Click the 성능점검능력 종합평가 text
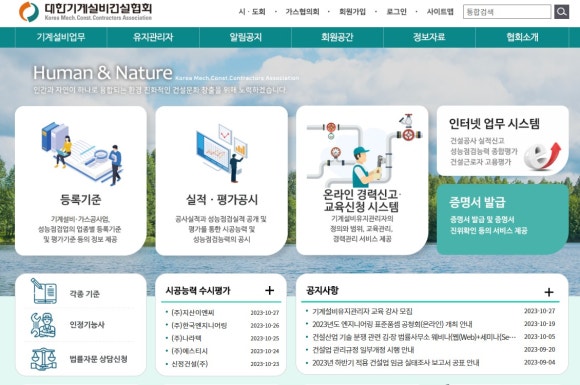Screen dimensions: 580x385 [483, 151]
